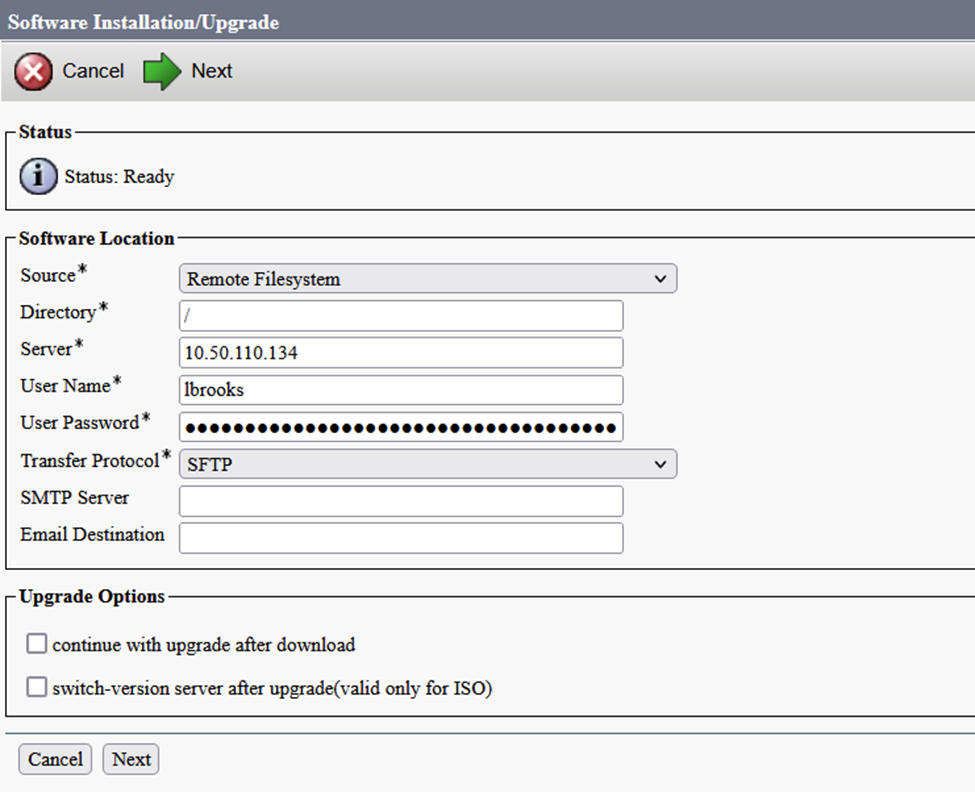975x792 pixels.
Task: Focus the Directory input field
Action: point(401,316)
